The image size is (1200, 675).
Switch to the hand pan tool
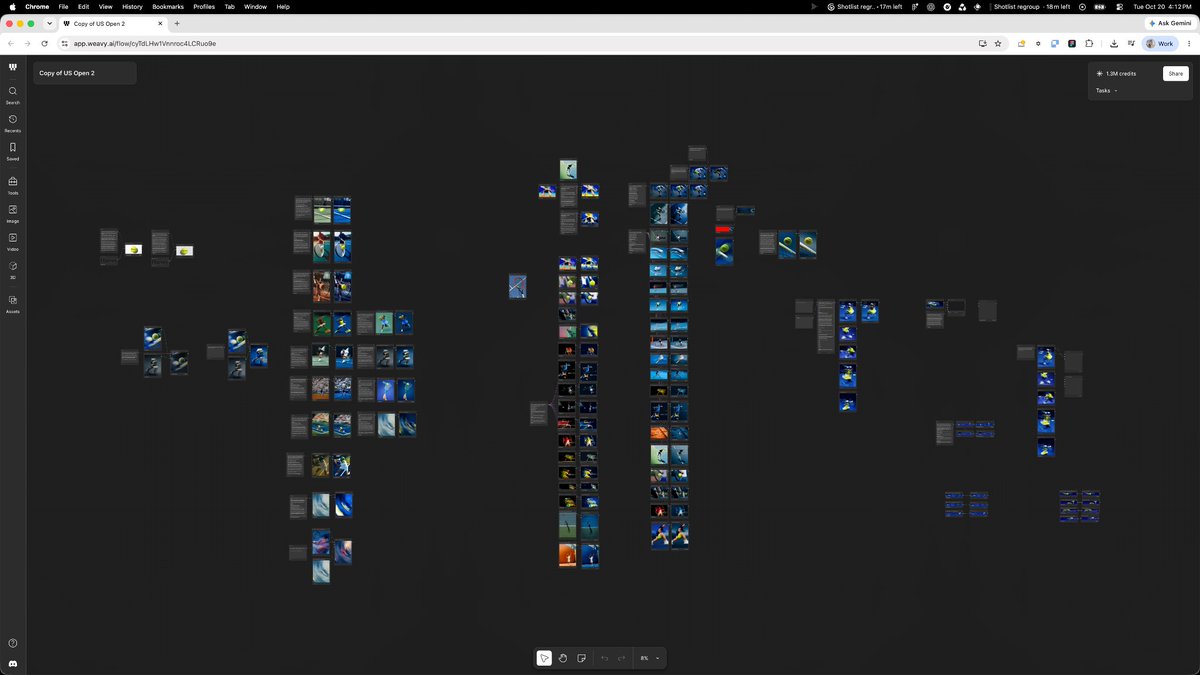[x=563, y=658]
